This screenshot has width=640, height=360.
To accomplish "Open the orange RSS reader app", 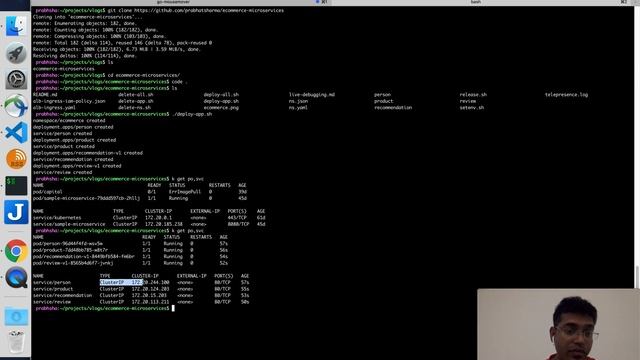I will tap(16, 159).
